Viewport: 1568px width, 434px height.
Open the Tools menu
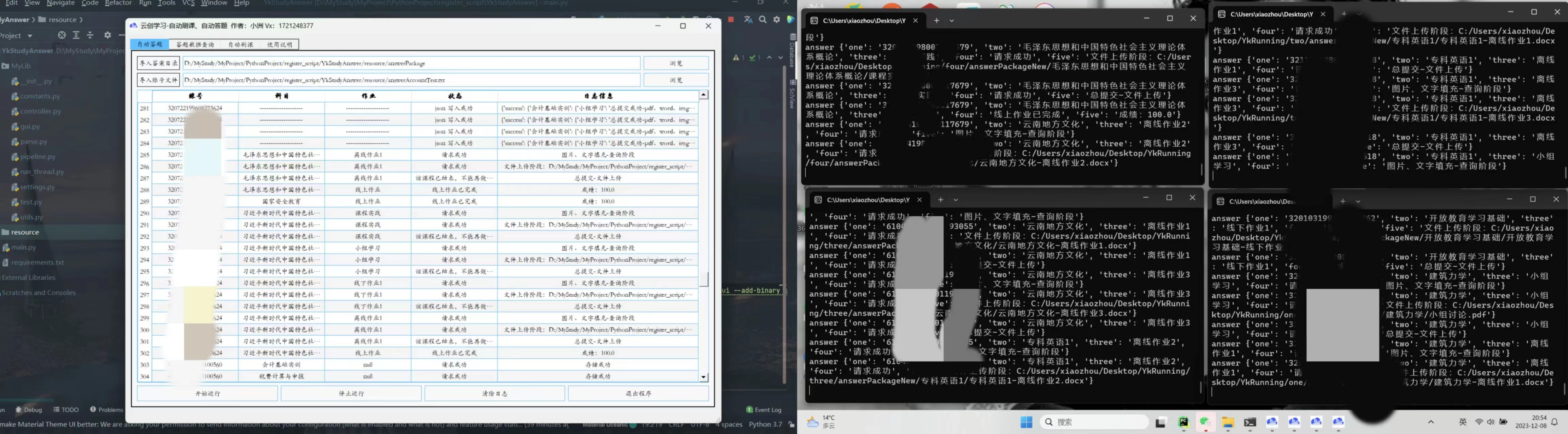[x=166, y=3]
